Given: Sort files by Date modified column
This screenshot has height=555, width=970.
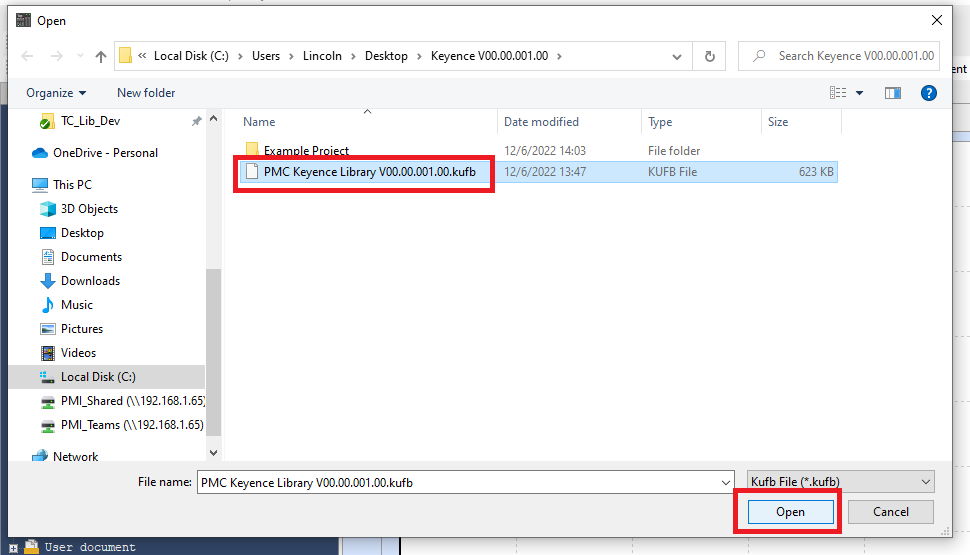Looking at the screenshot, I should tap(541, 122).
